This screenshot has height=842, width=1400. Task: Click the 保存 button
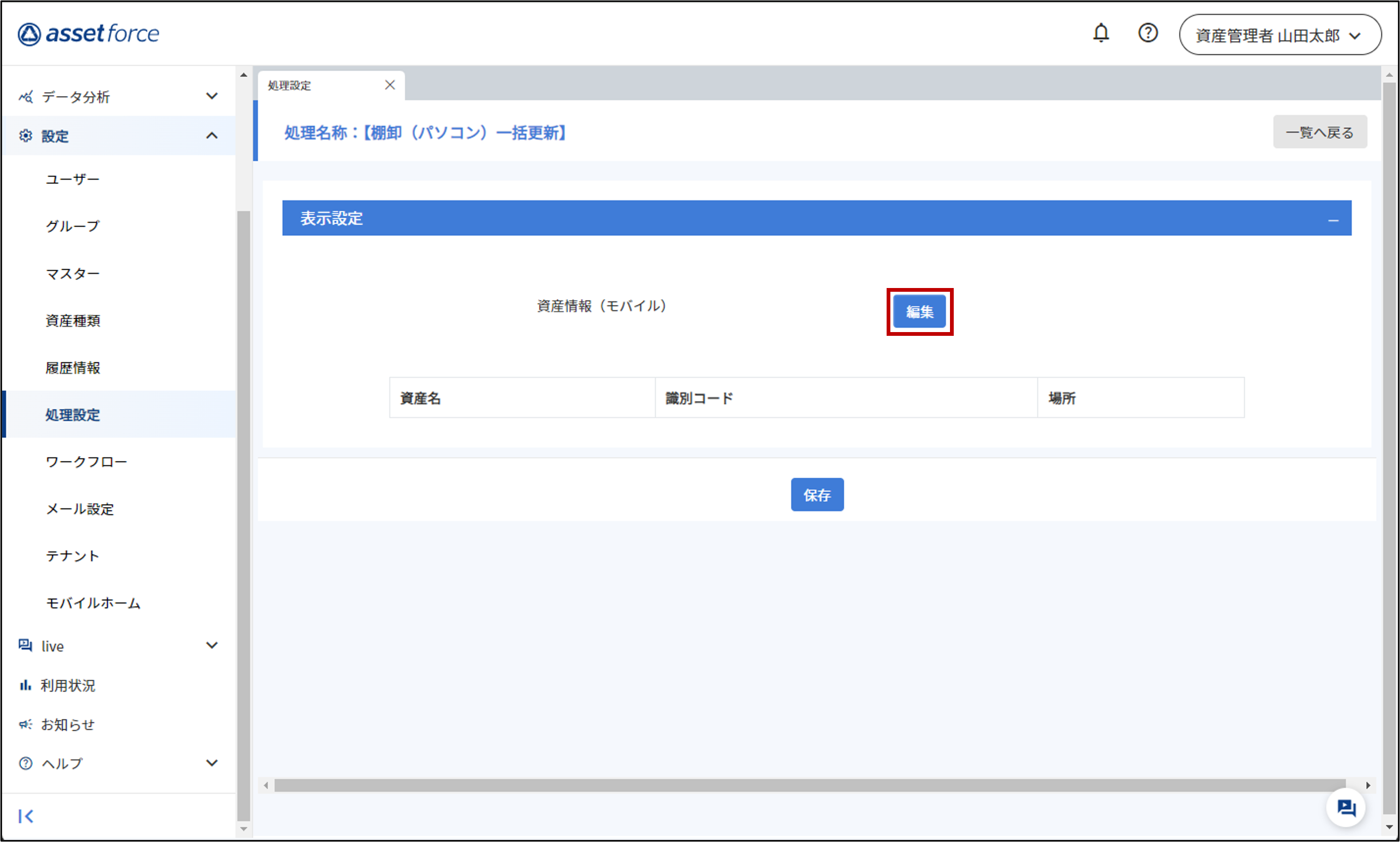point(817,495)
